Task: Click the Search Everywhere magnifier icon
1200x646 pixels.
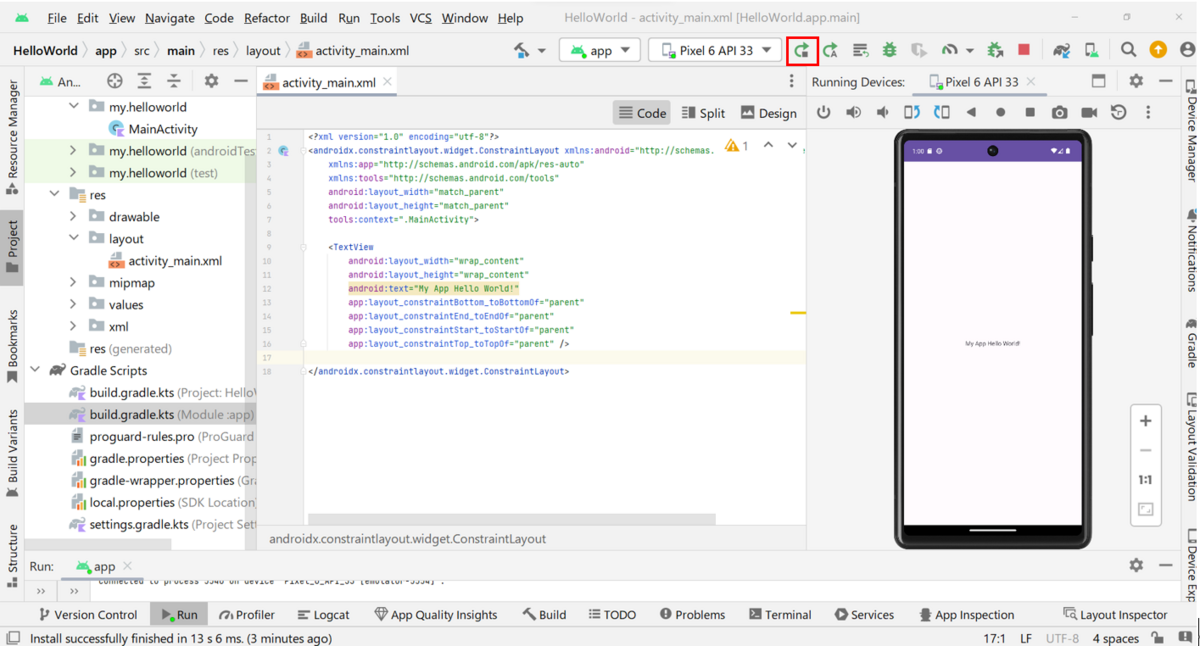Action: 1128,50
